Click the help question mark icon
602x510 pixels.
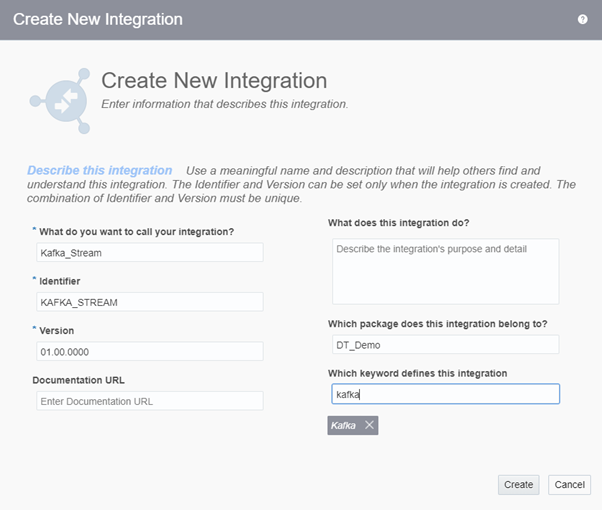[582, 19]
